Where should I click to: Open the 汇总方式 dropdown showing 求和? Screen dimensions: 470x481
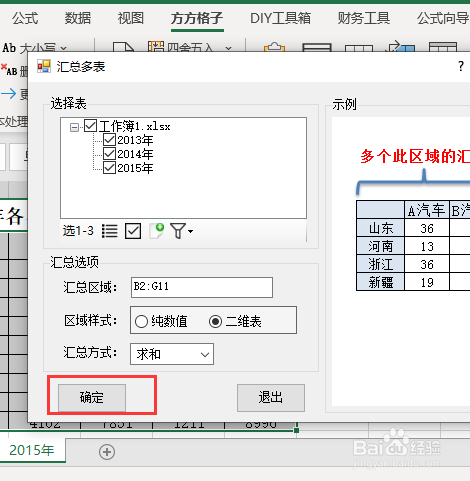coord(172,354)
